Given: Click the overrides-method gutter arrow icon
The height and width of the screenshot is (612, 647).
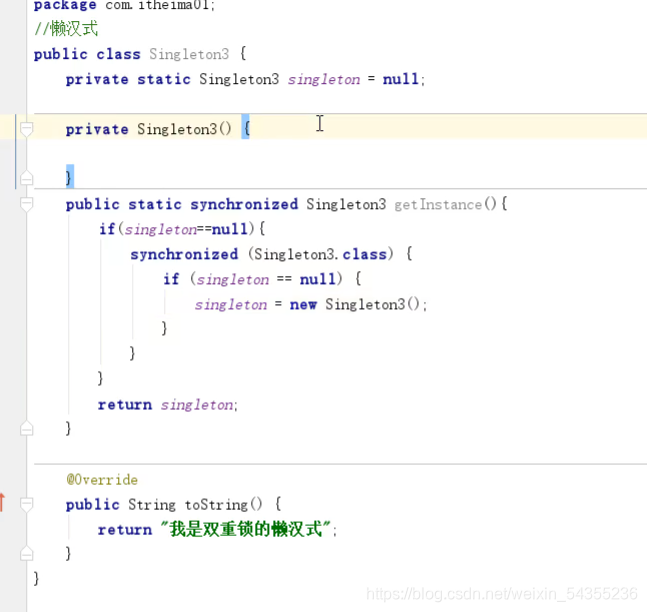Looking at the screenshot, I should pyautogui.click(x=2, y=503).
